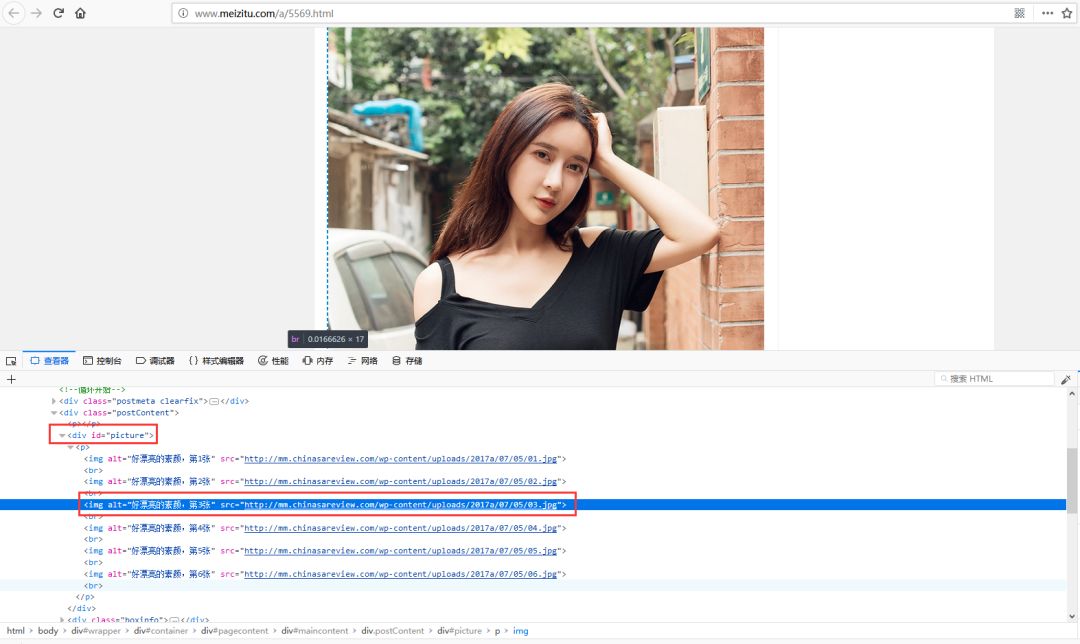Screen dimensions: 1080x644
Task: Select div#pagecontent in the breadcrumb
Action: pos(234,631)
